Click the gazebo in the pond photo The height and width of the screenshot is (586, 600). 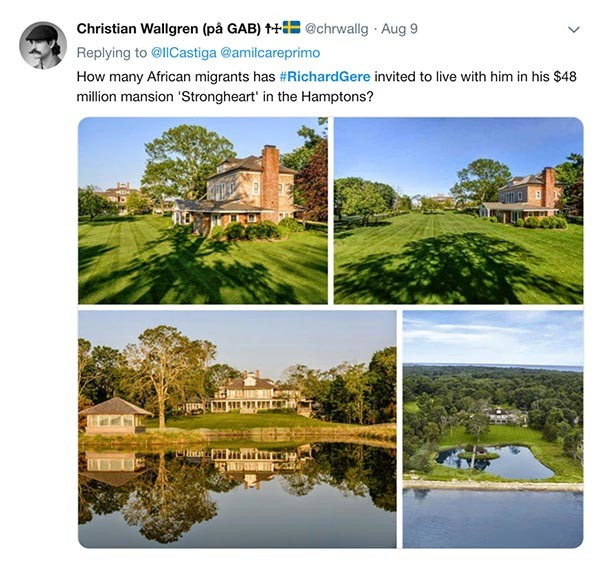[x=115, y=416]
